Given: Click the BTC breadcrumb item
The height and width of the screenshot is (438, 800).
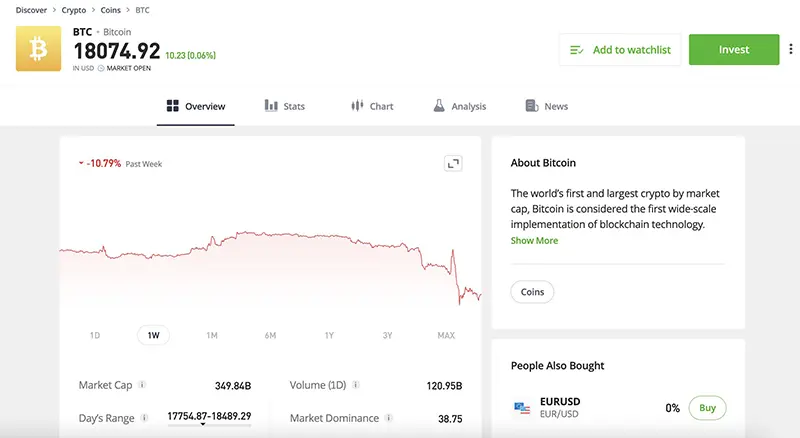Looking at the screenshot, I should pyautogui.click(x=142, y=10).
